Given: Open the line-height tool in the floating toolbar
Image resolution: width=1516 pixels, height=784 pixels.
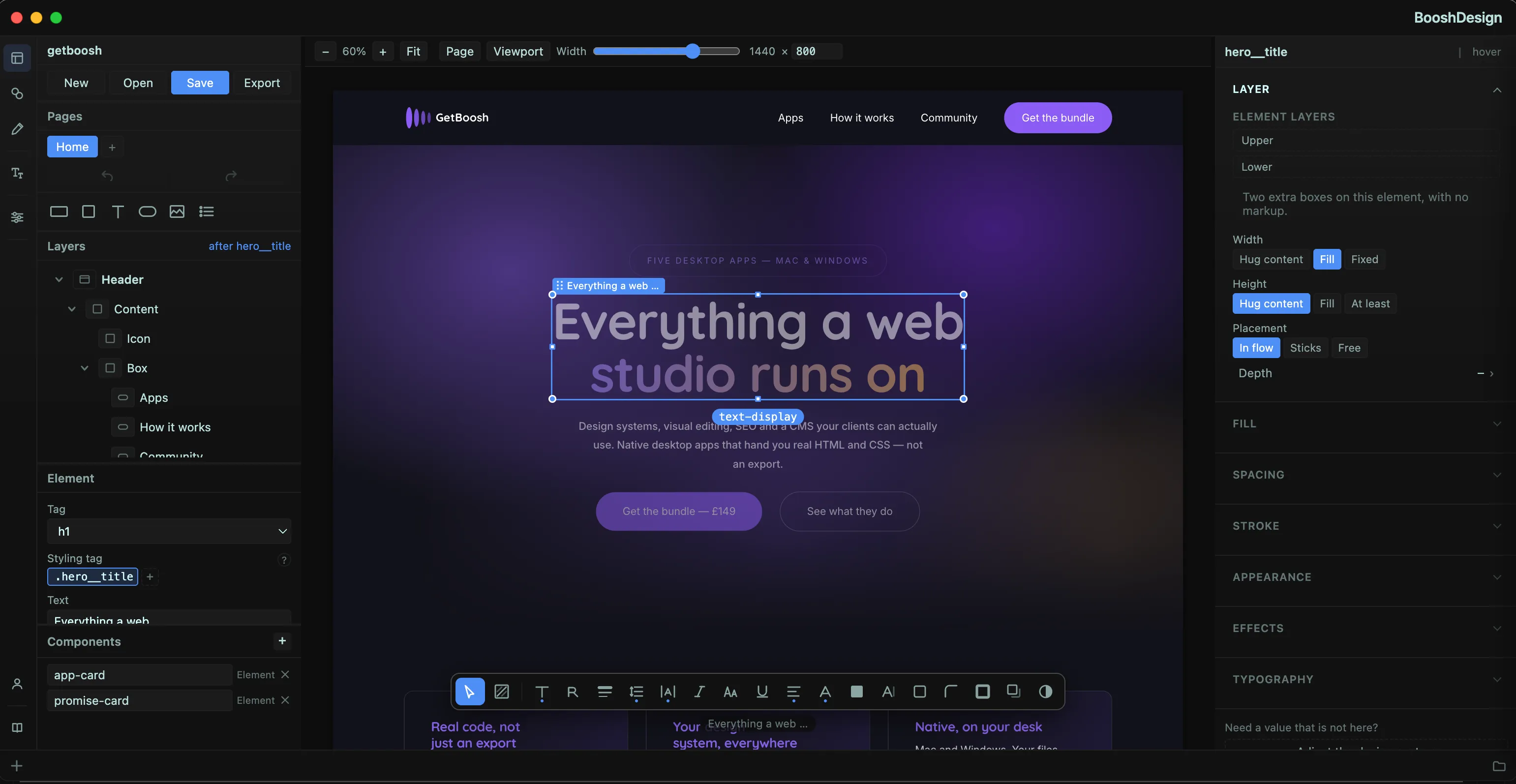Looking at the screenshot, I should tap(636, 692).
